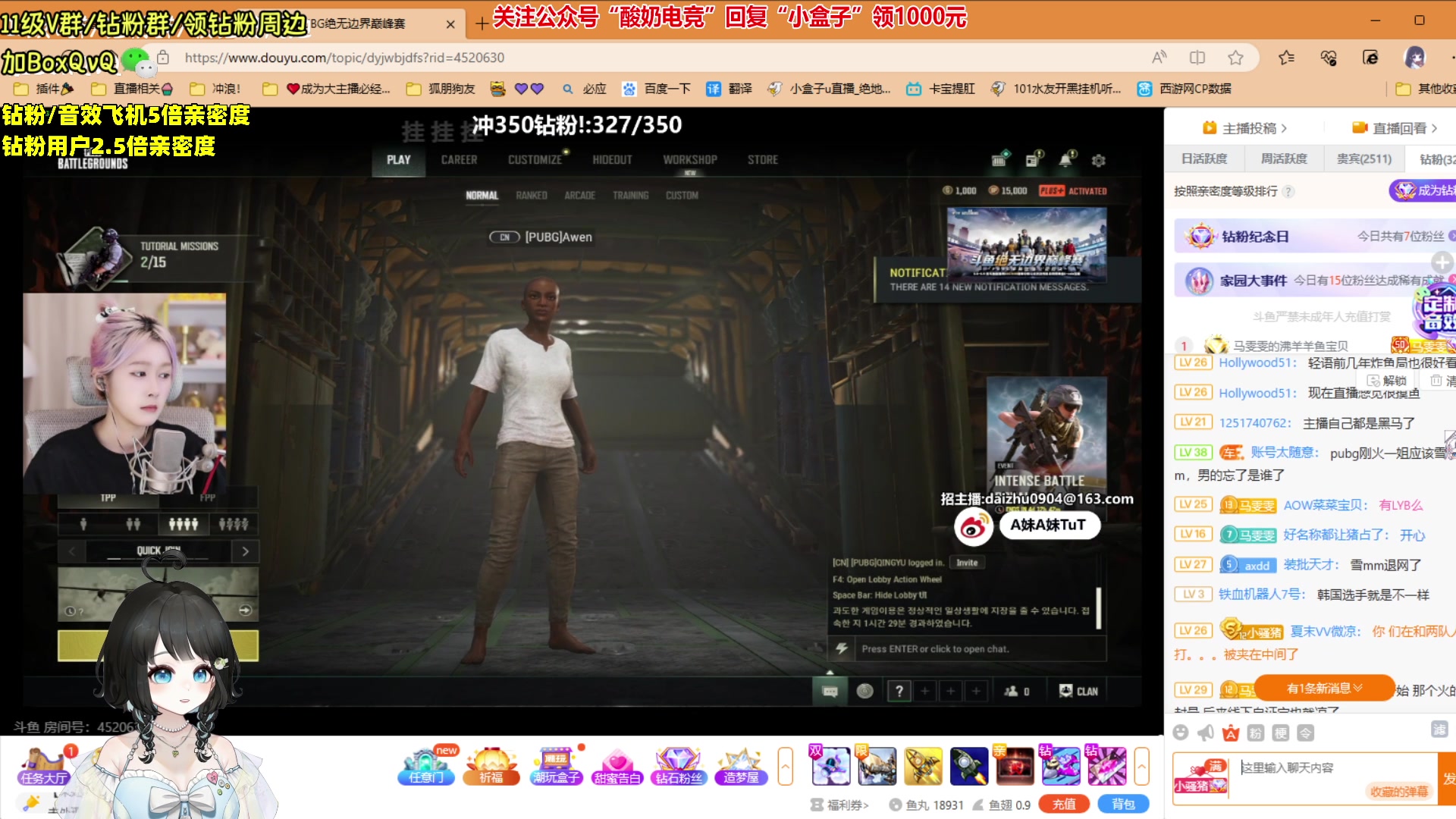The height and width of the screenshot is (819, 1456).
Task: Click the Quick Join next arrow
Action: click(x=245, y=551)
